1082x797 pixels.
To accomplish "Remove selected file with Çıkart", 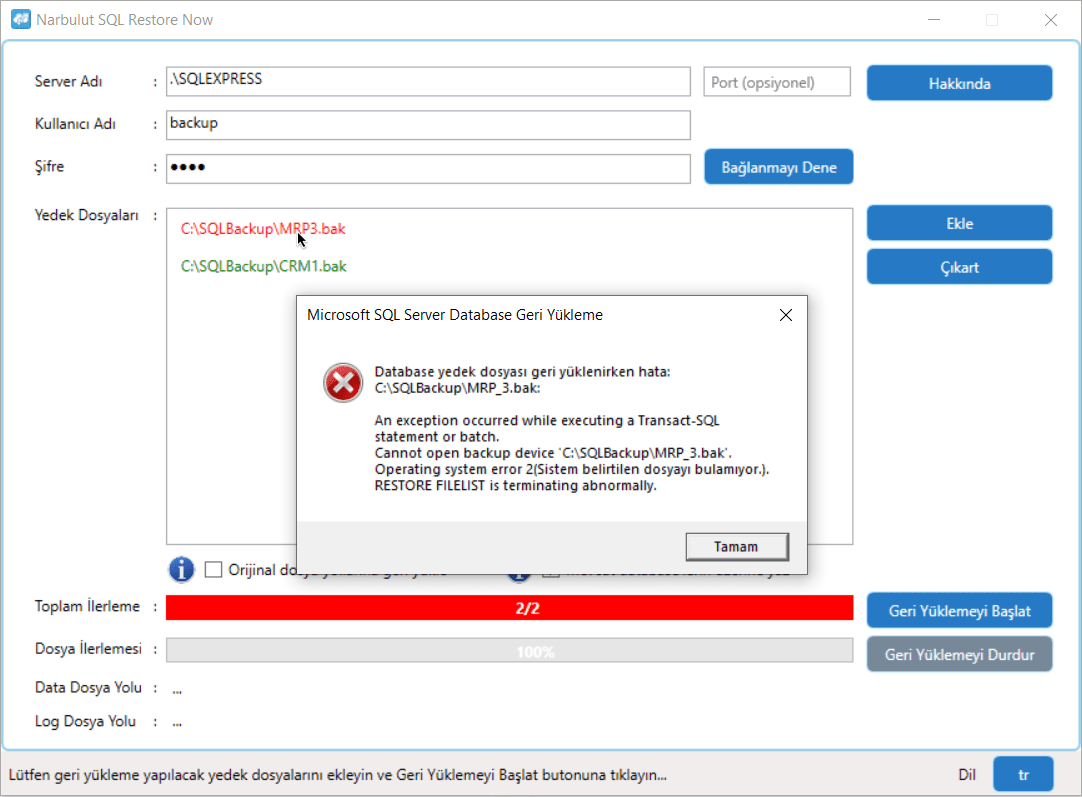I will (x=959, y=267).
